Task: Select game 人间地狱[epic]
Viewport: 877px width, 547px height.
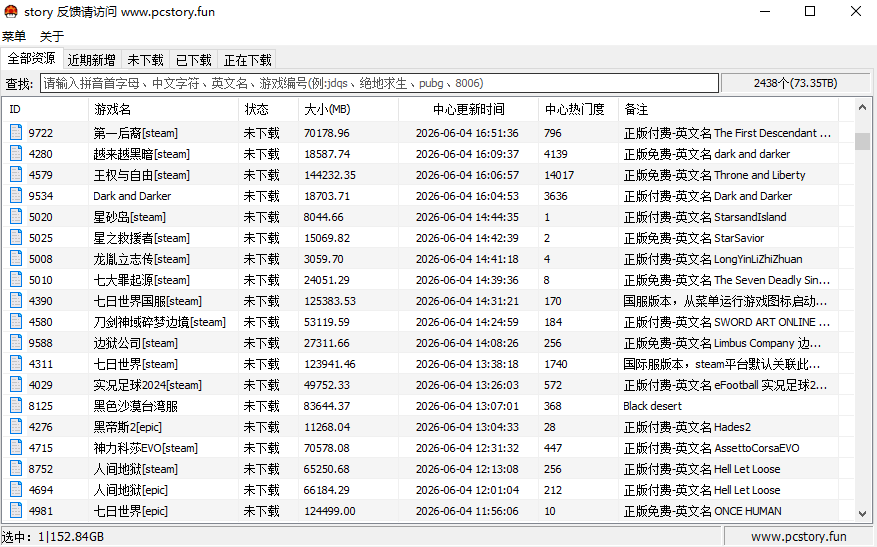Action: [x=130, y=490]
